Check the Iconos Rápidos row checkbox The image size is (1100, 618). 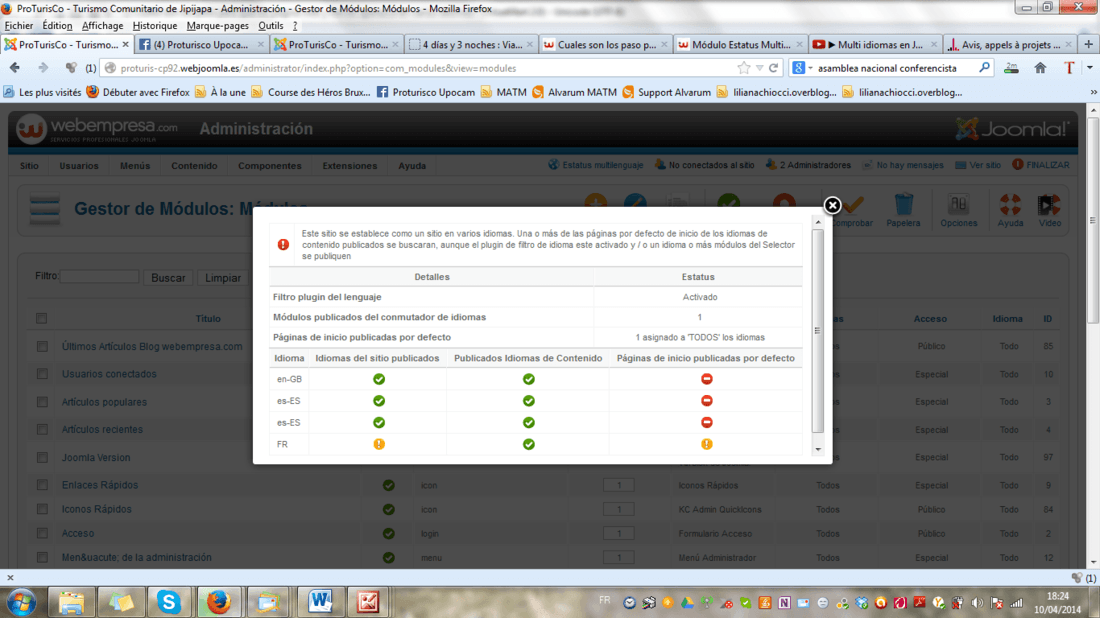(42, 509)
